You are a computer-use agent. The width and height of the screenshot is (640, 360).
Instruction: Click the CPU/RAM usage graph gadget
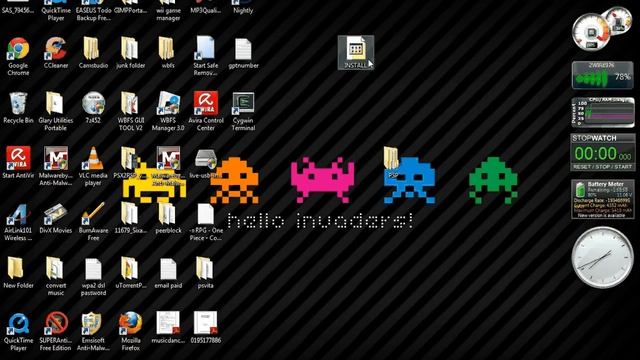(603, 112)
